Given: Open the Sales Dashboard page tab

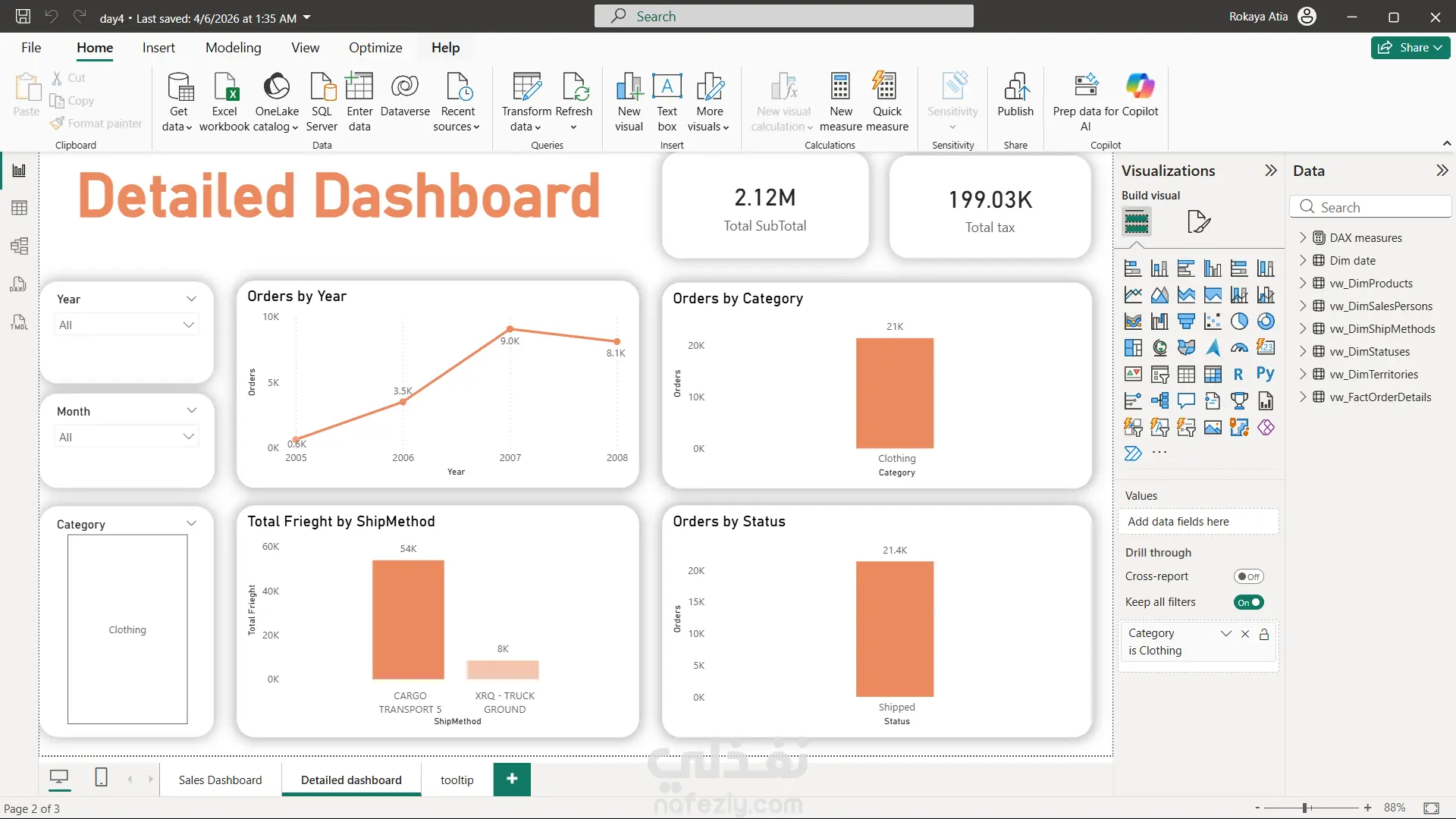Looking at the screenshot, I should click(x=220, y=780).
